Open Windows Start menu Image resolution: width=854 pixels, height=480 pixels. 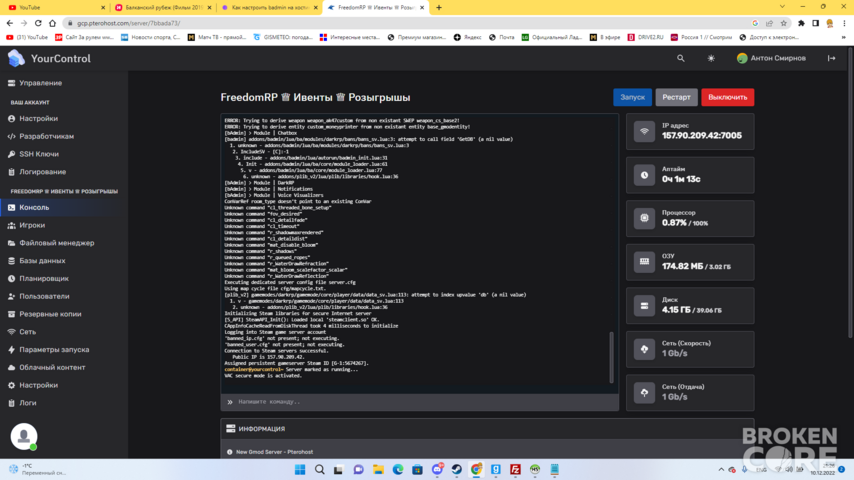(300, 470)
